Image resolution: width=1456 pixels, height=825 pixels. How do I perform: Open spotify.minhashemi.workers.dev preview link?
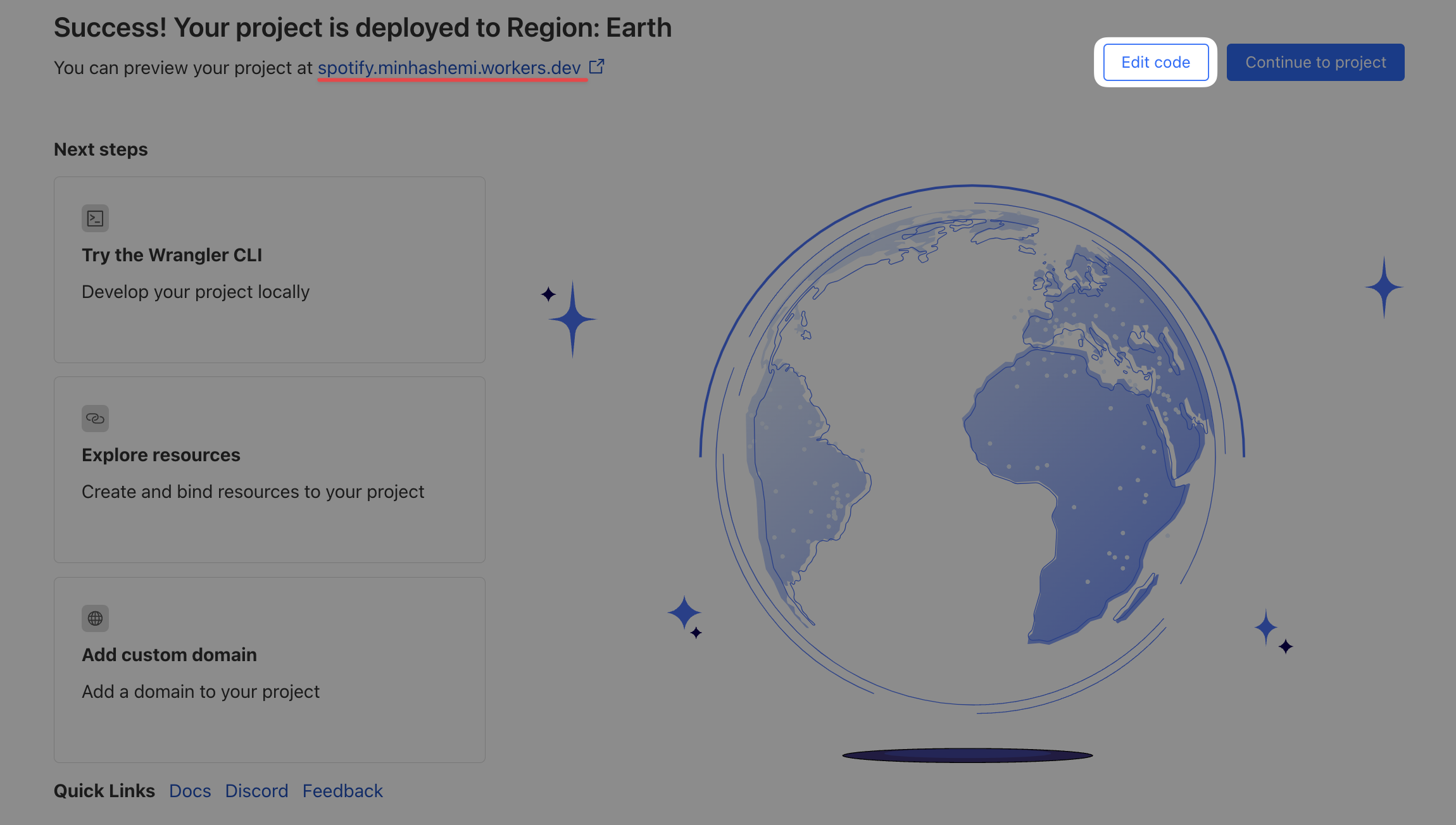point(449,68)
